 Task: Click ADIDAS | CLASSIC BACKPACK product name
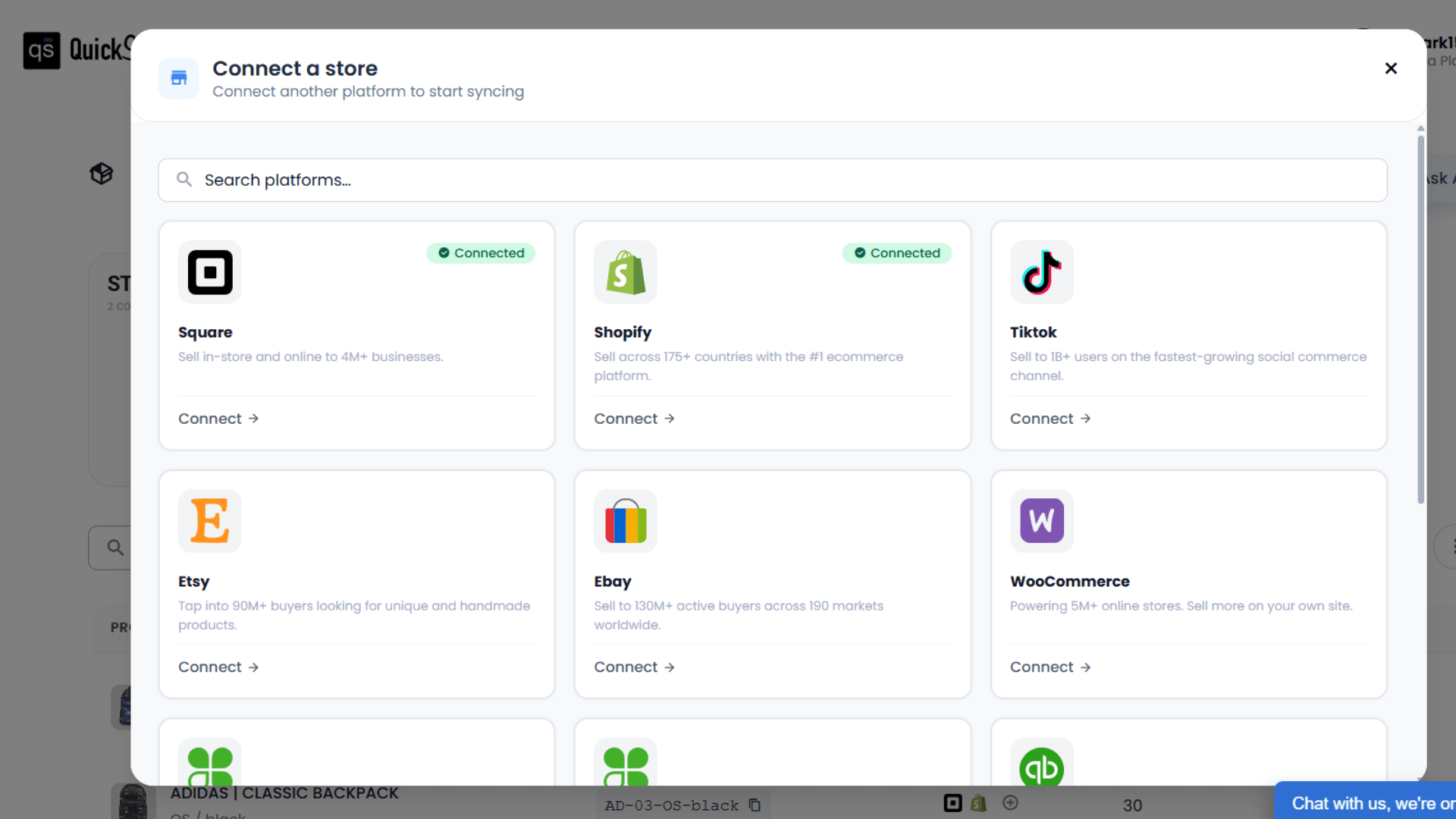click(284, 793)
